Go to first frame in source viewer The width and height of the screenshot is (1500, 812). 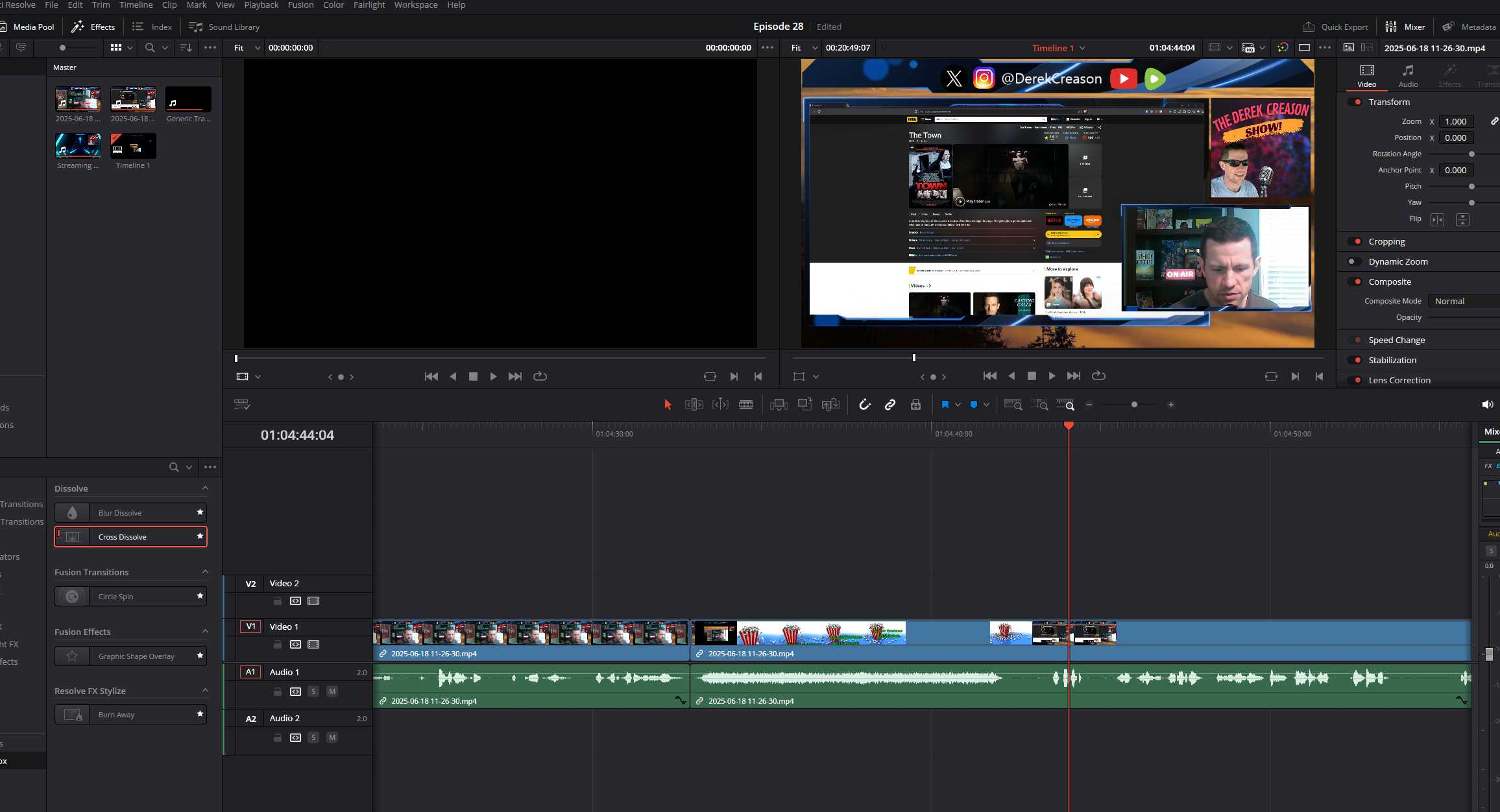431,377
